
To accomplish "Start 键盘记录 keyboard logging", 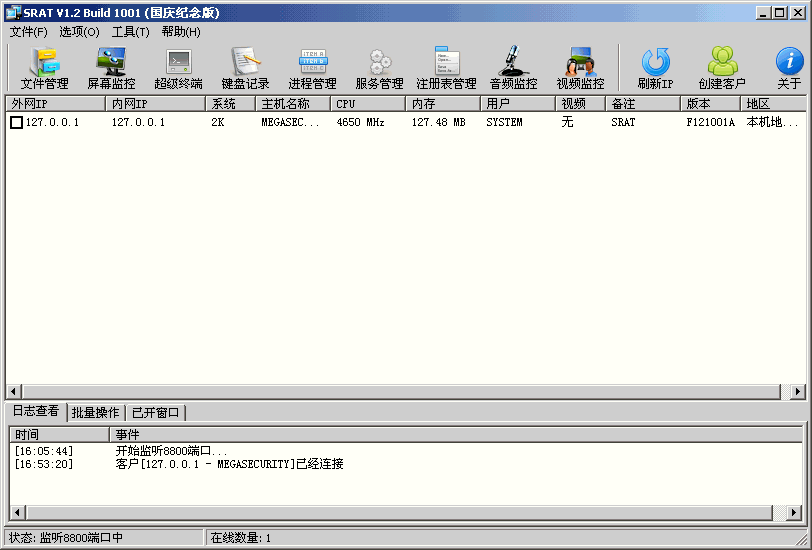I will coord(245,68).
